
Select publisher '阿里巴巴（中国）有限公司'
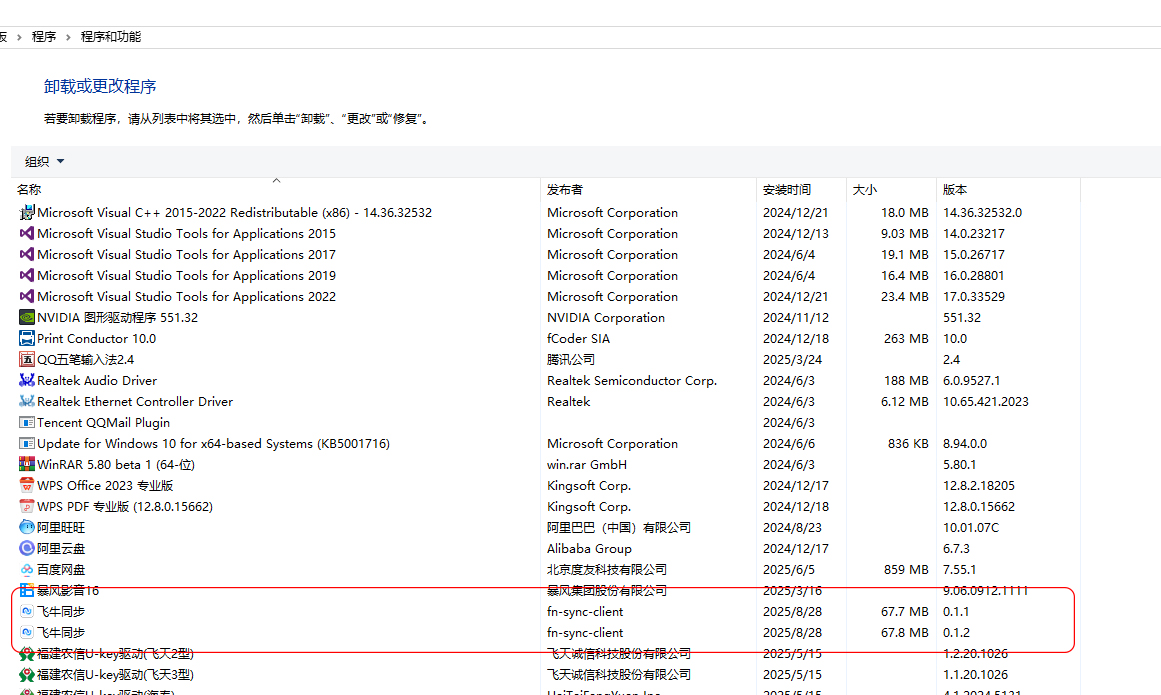click(619, 528)
